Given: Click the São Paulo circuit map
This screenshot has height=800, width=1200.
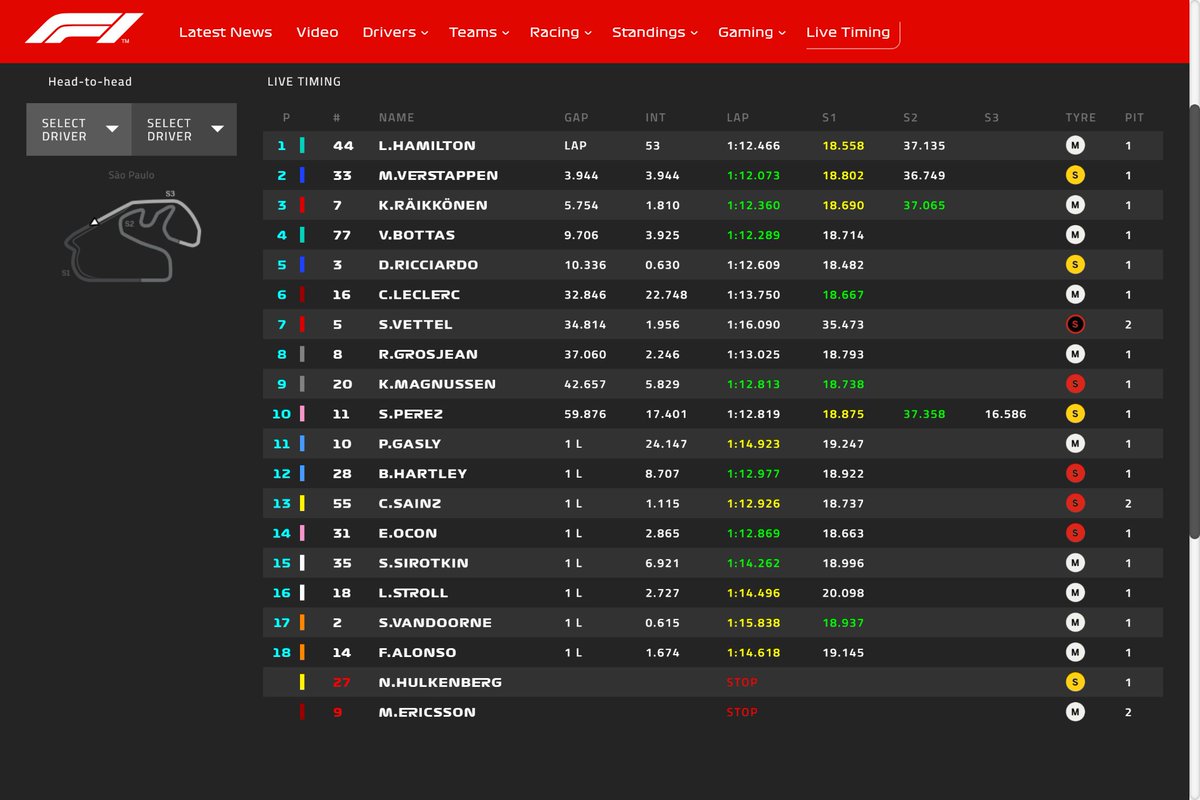Looking at the screenshot, I should 131,236.
